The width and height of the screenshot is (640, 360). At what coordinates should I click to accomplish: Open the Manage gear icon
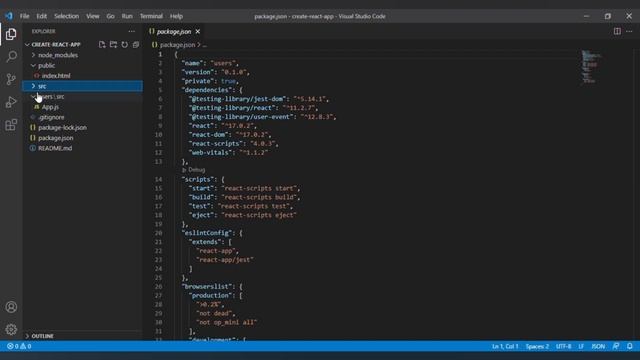pos(11,329)
